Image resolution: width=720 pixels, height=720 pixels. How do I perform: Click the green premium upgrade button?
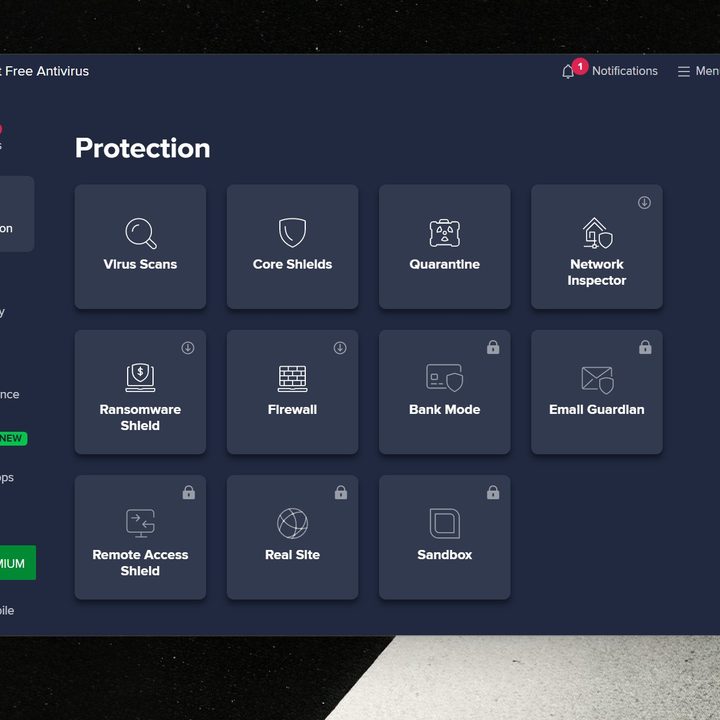pos(17,562)
